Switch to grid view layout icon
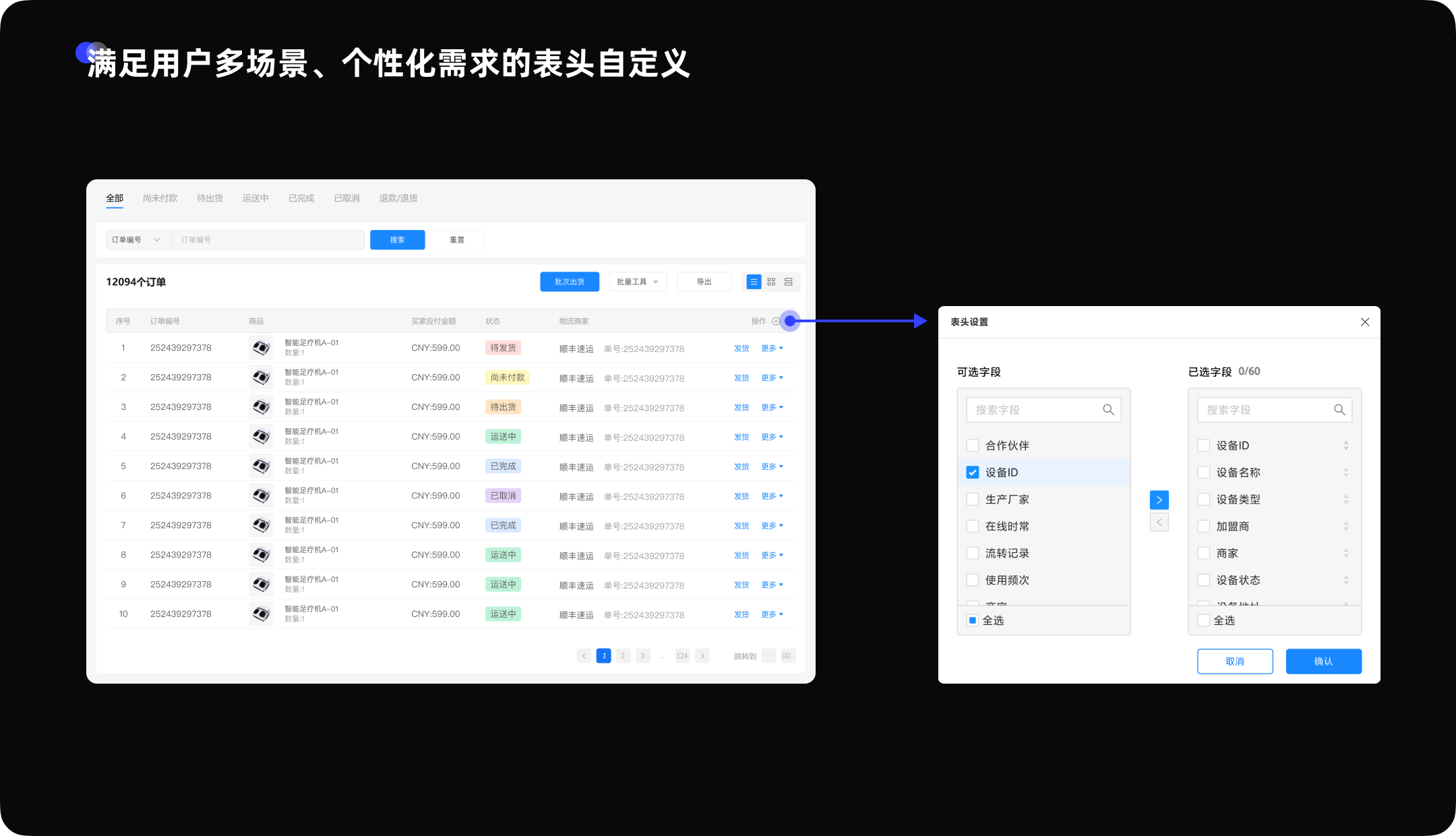 771,282
